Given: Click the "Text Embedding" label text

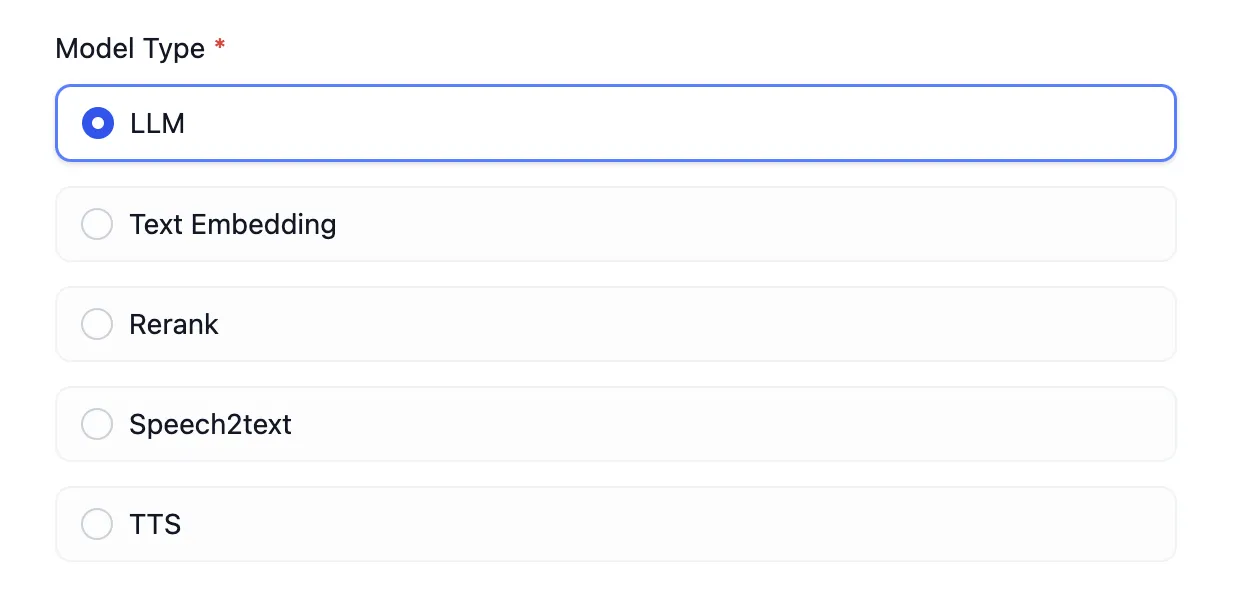Looking at the screenshot, I should tap(232, 224).
